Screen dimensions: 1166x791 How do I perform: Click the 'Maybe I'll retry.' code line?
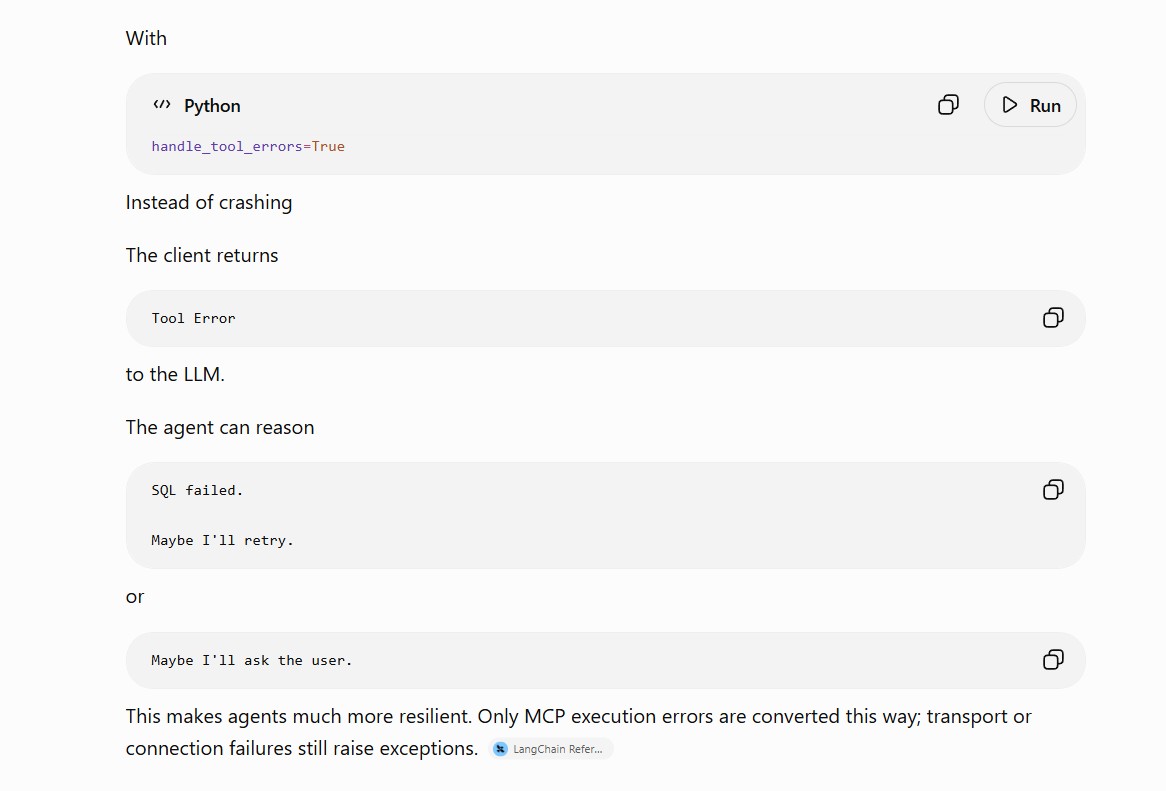point(222,540)
